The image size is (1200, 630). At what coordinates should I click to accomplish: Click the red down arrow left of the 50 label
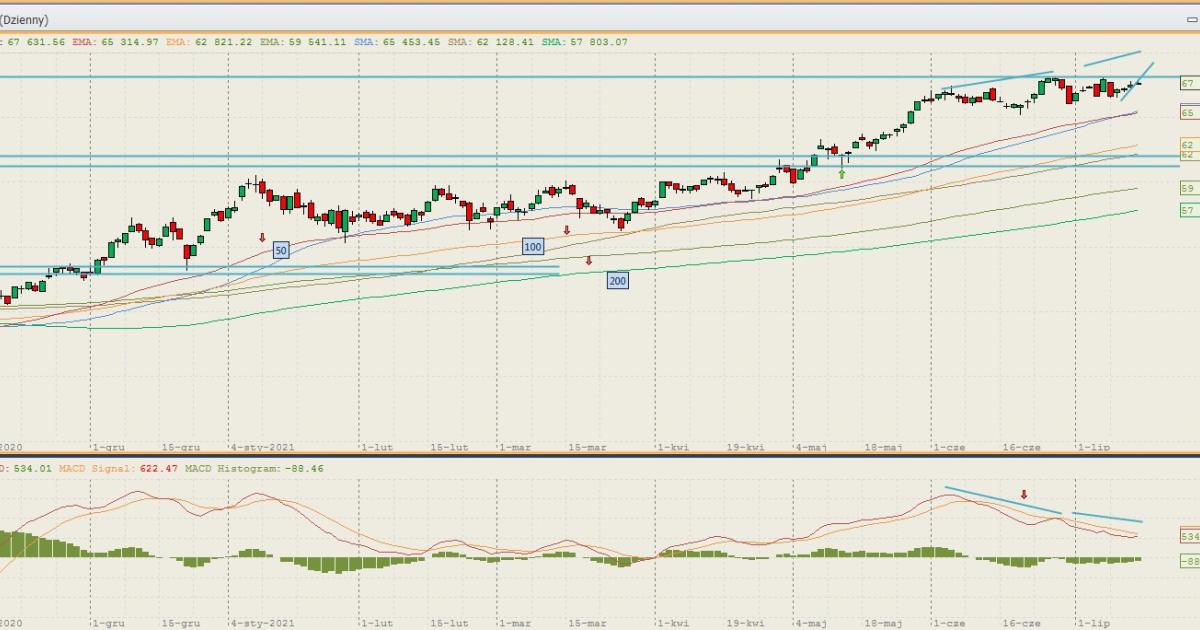(x=262, y=238)
